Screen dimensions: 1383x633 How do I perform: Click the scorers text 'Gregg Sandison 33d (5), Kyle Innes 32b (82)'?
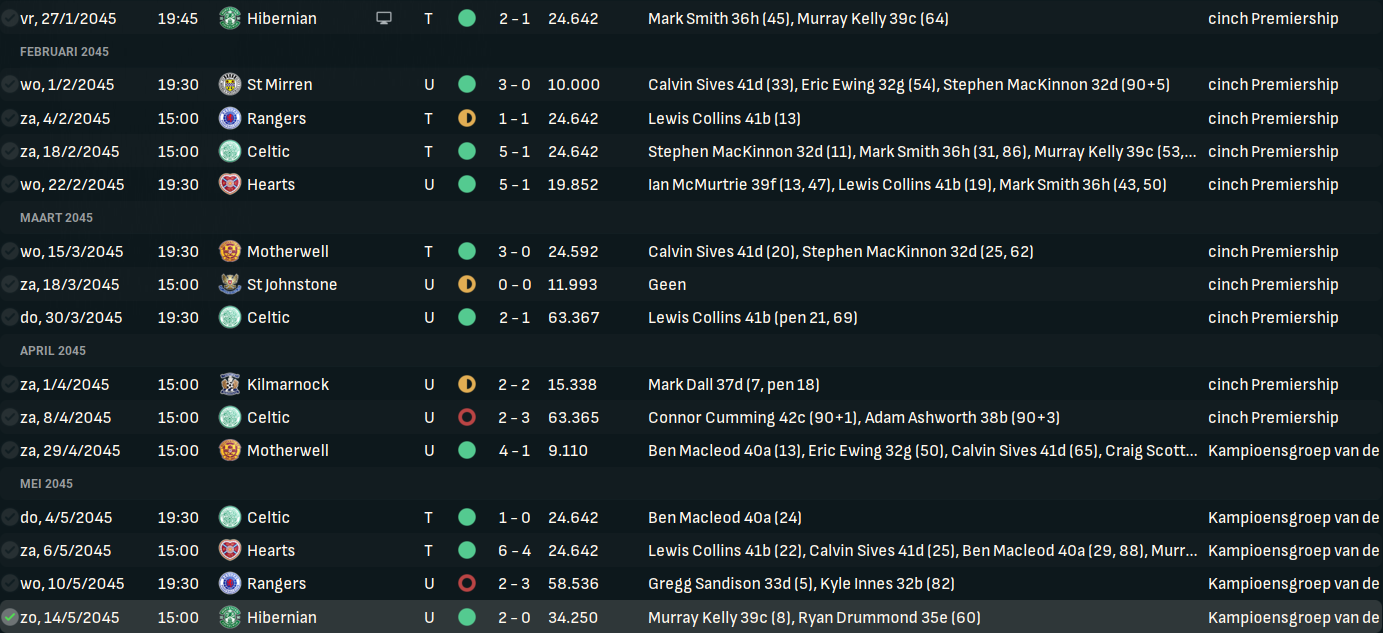click(x=801, y=583)
